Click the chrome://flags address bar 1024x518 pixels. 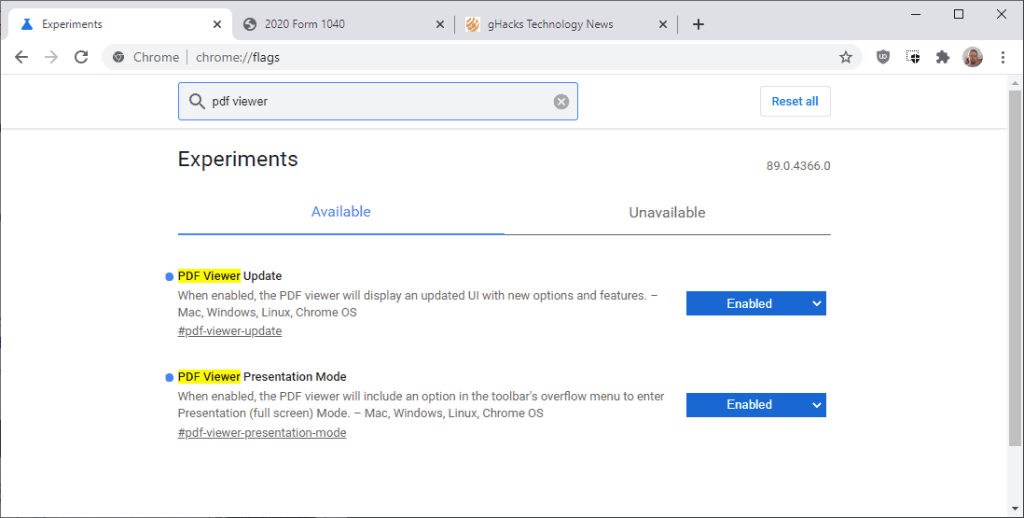482,57
